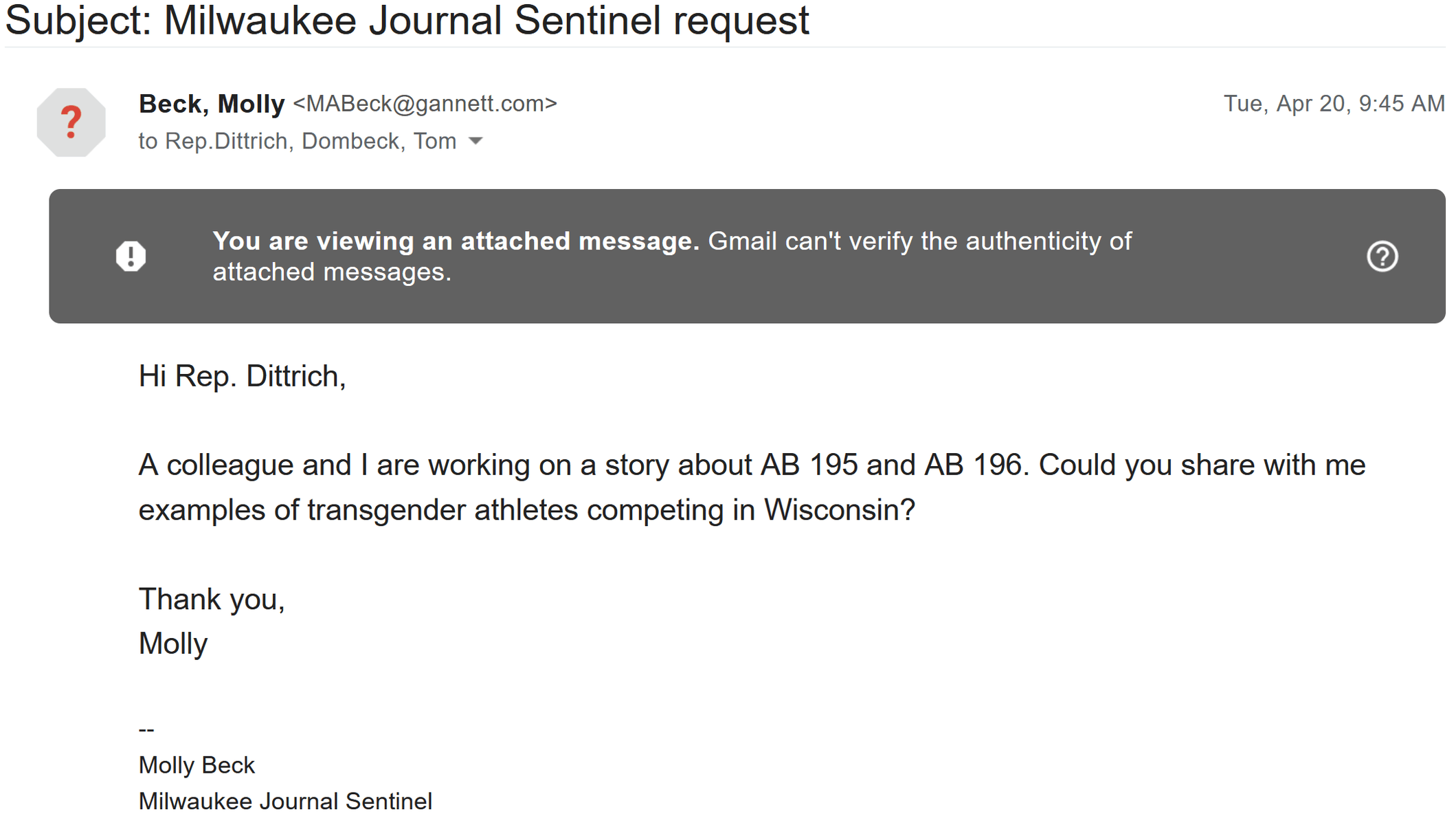Screen dimensions: 1456x825
Task: Click the bold 'You are viewing an attached message' text
Action: click(456, 241)
